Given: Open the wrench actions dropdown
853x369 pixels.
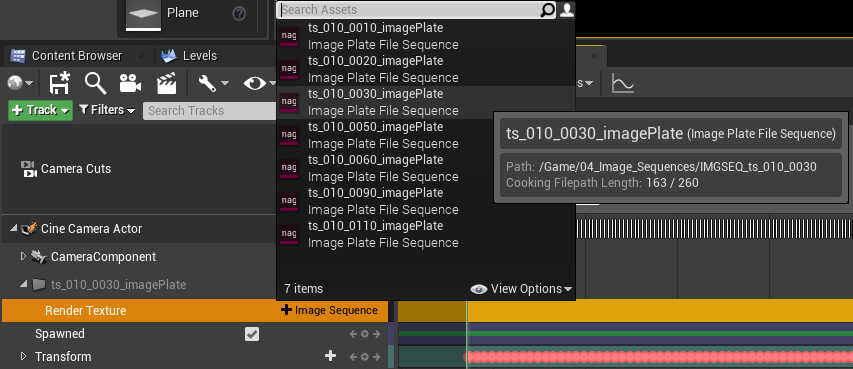Looking at the screenshot, I should point(213,83).
